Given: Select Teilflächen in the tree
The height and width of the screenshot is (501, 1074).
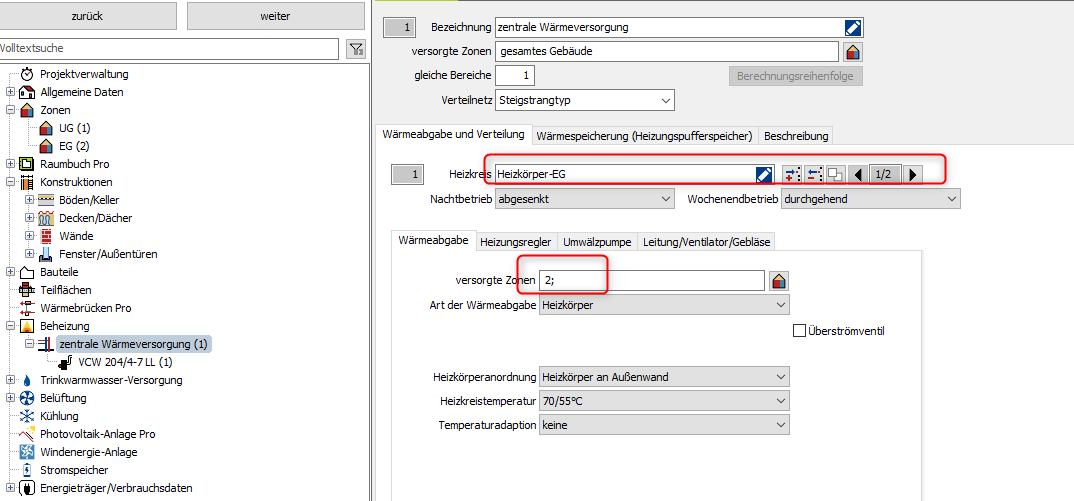Looking at the screenshot, I should pyautogui.click(x=66, y=290).
